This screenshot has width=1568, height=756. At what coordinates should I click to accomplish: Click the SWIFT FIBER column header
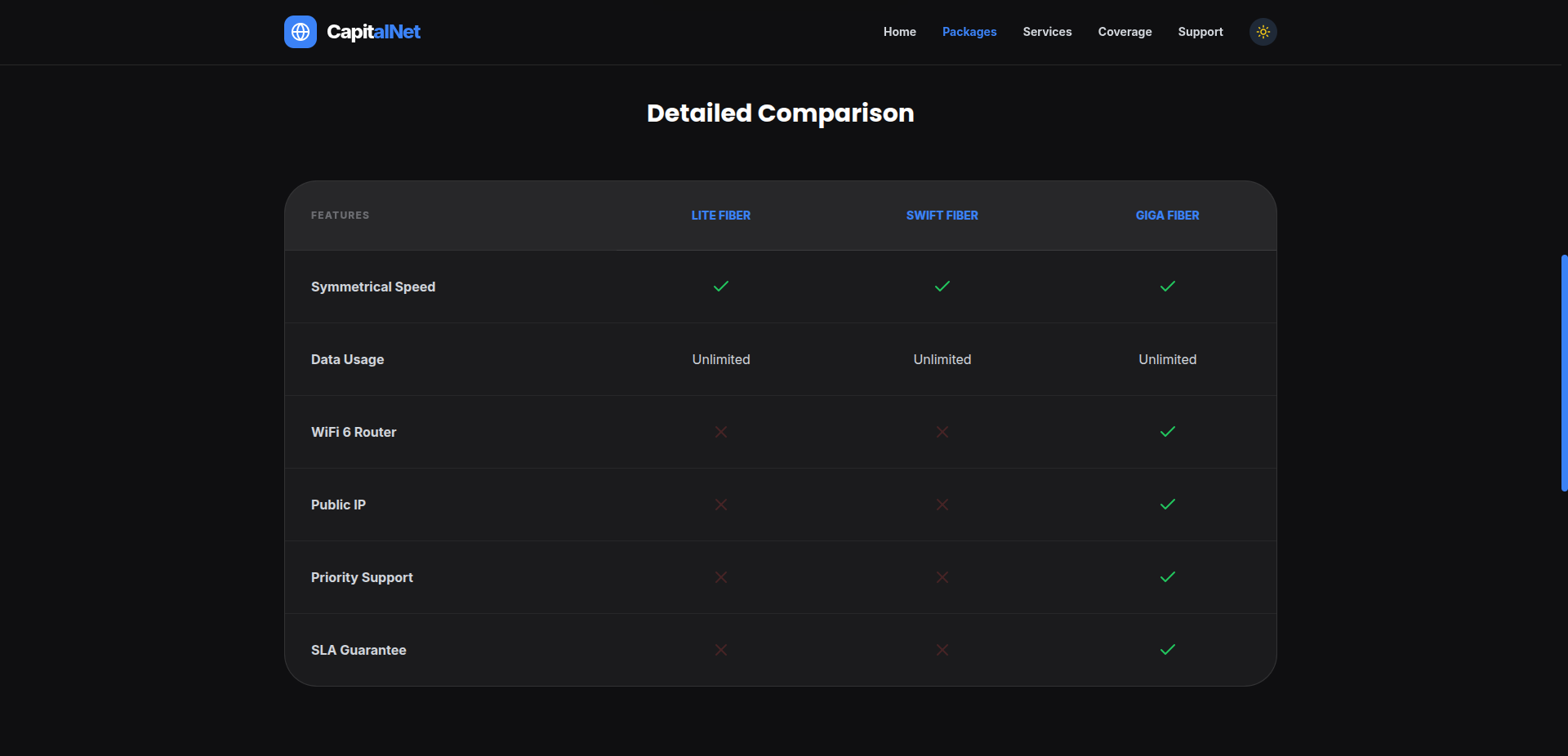click(x=942, y=216)
